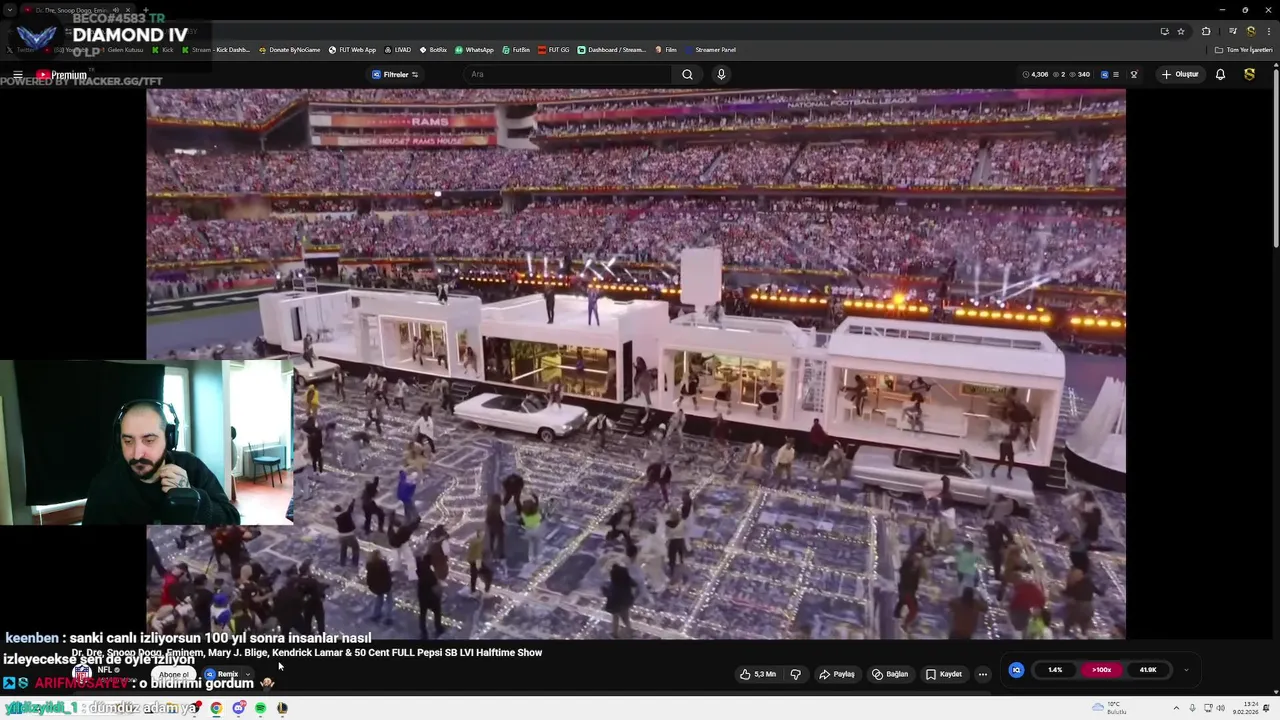Open a new browser tab
Screen dimensions: 1280x720
pos(146,10)
